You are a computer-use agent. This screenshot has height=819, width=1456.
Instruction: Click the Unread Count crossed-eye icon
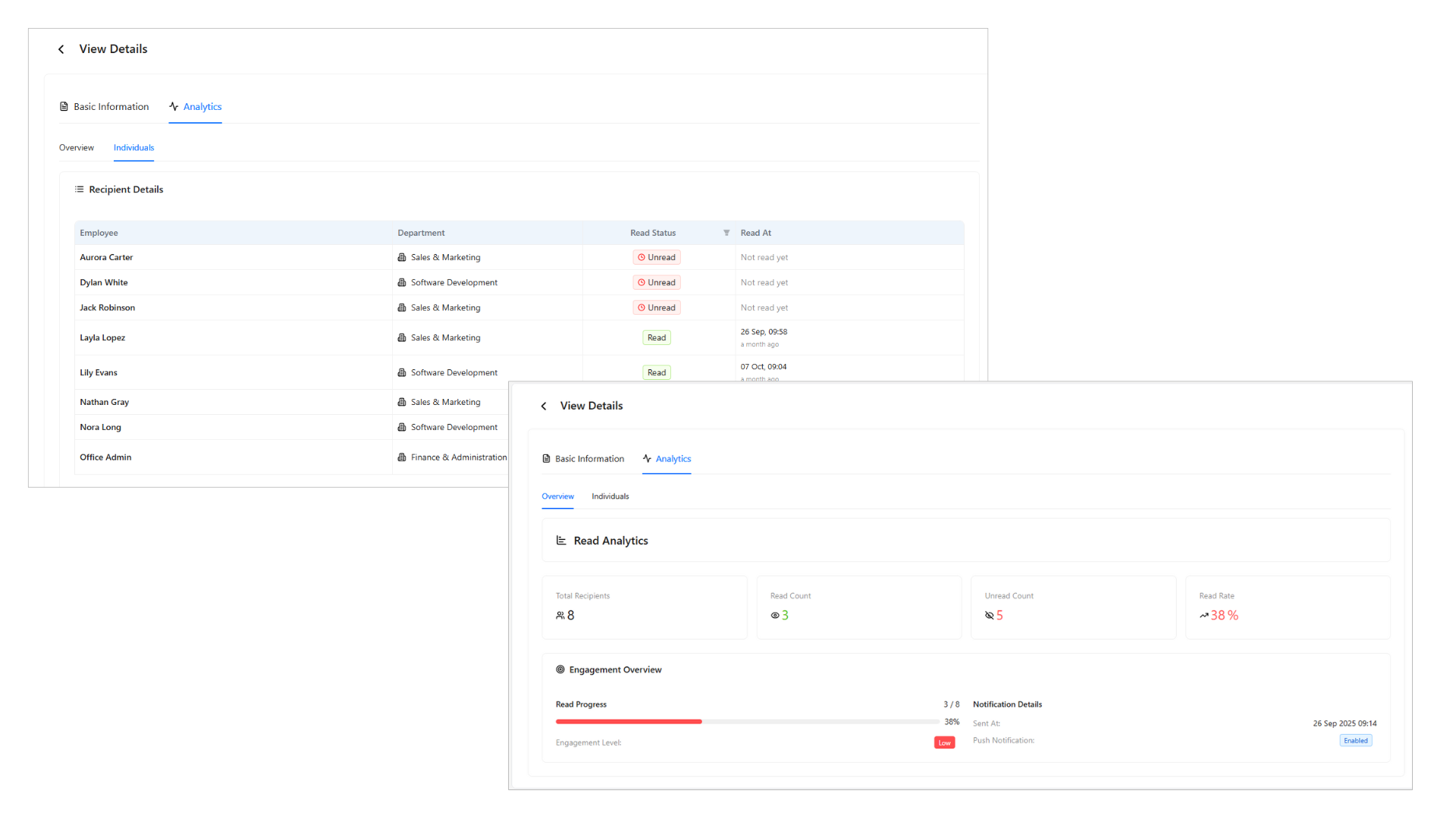click(989, 616)
